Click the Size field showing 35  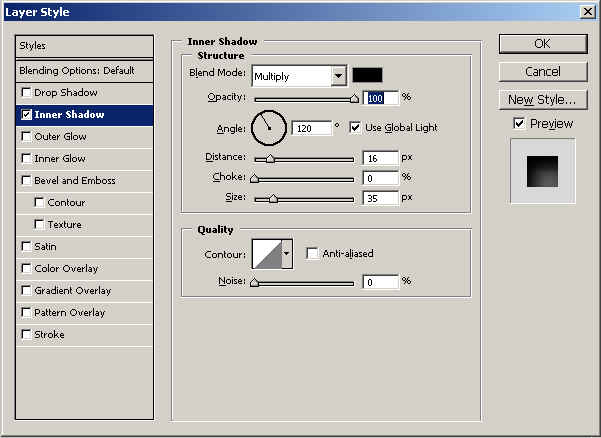(381, 198)
